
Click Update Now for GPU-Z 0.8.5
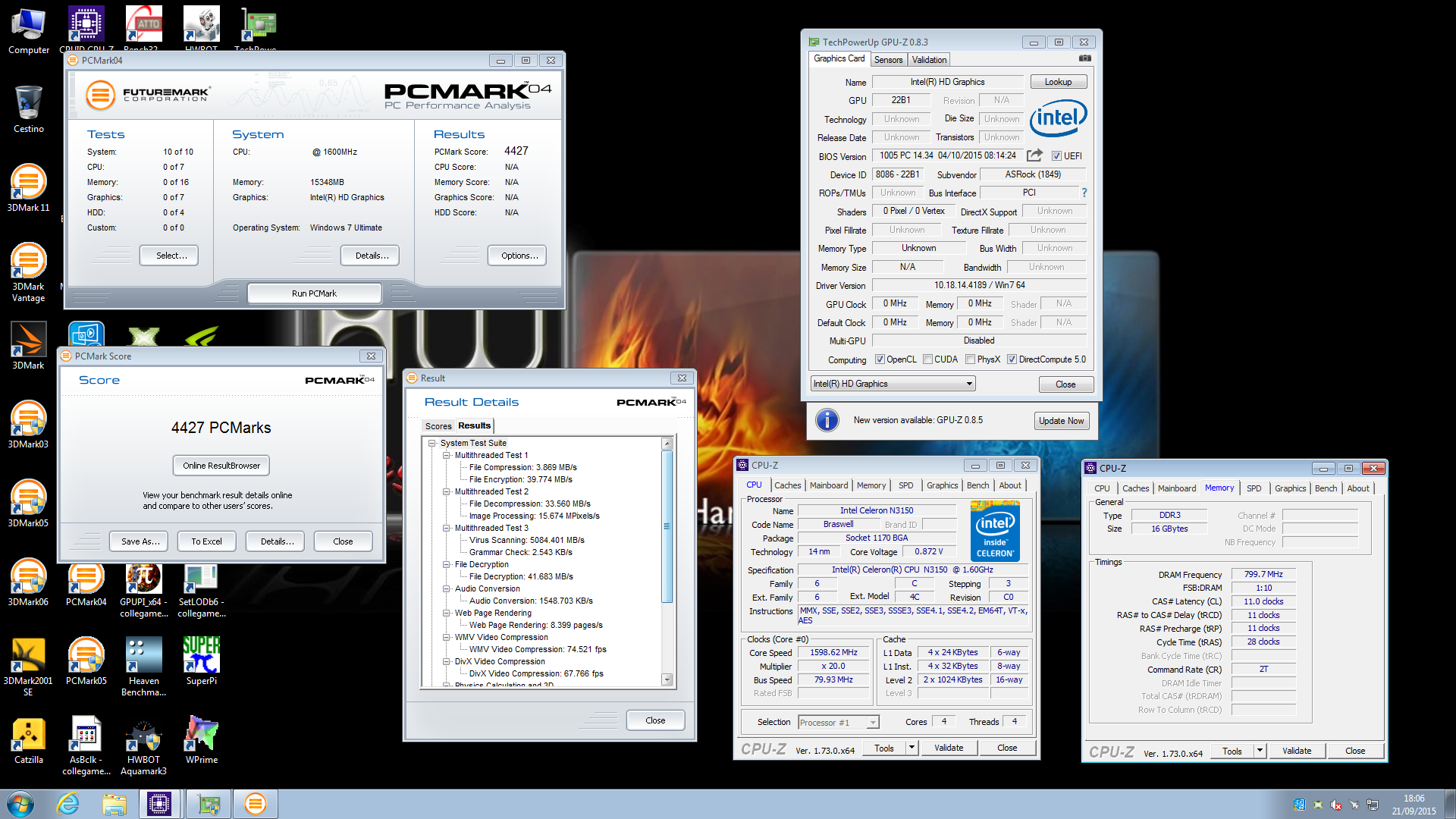(1061, 421)
